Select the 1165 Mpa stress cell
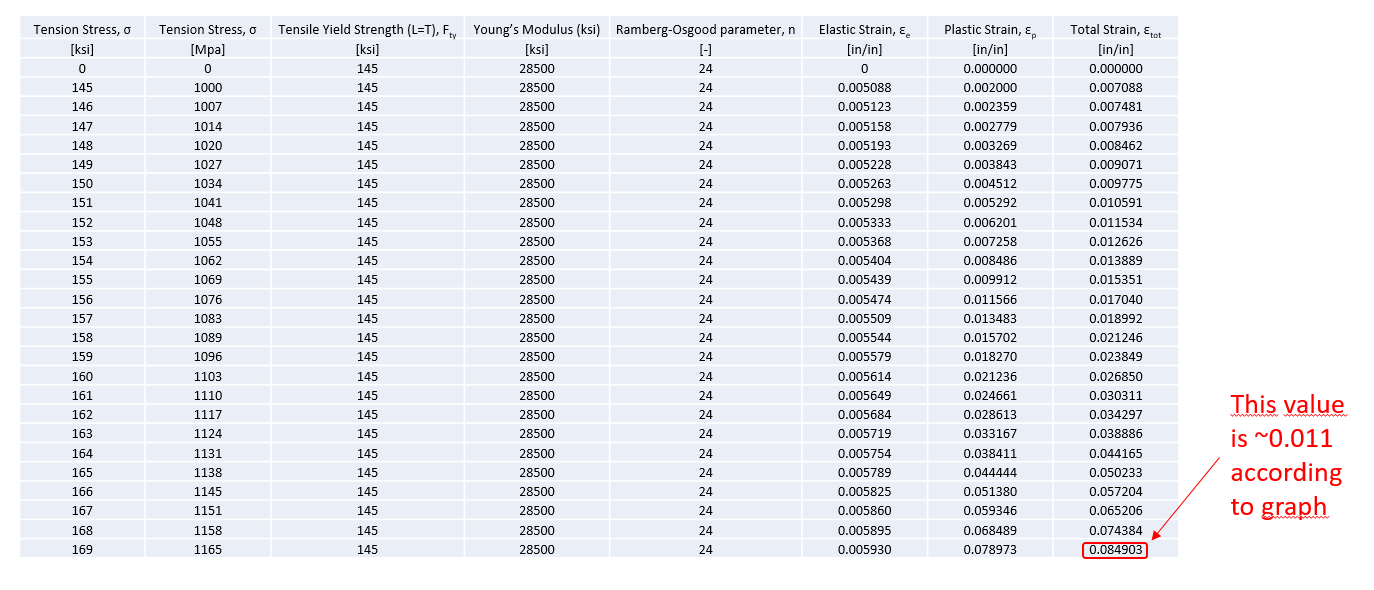This screenshot has height=590, width=1374. click(x=208, y=549)
